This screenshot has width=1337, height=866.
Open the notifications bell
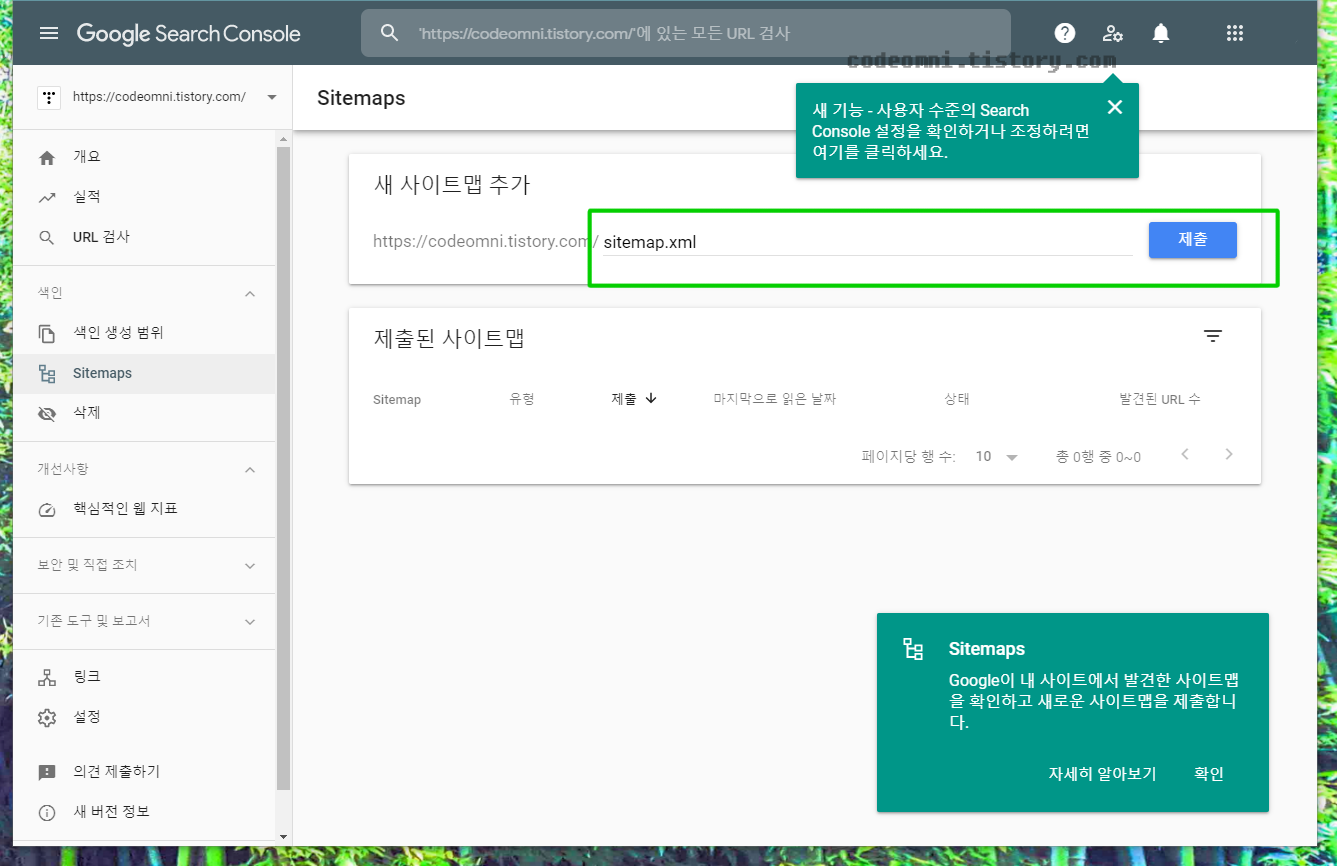1161,33
